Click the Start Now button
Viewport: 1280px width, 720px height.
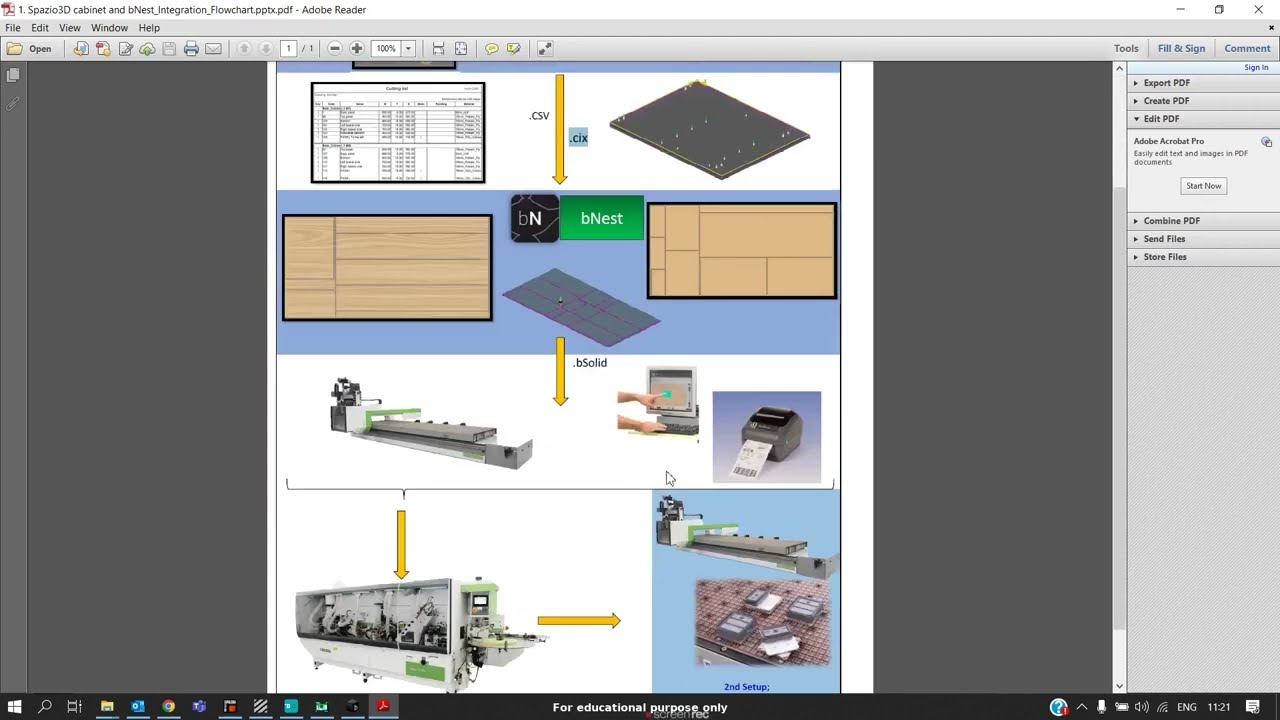pyautogui.click(x=1203, y=186)
